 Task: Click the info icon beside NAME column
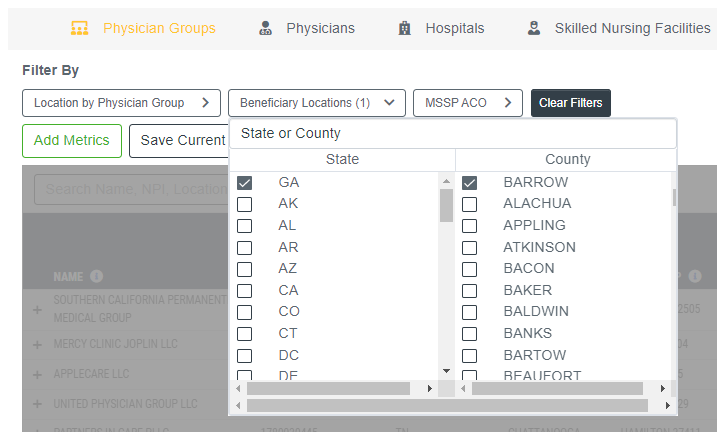point(96,276)
